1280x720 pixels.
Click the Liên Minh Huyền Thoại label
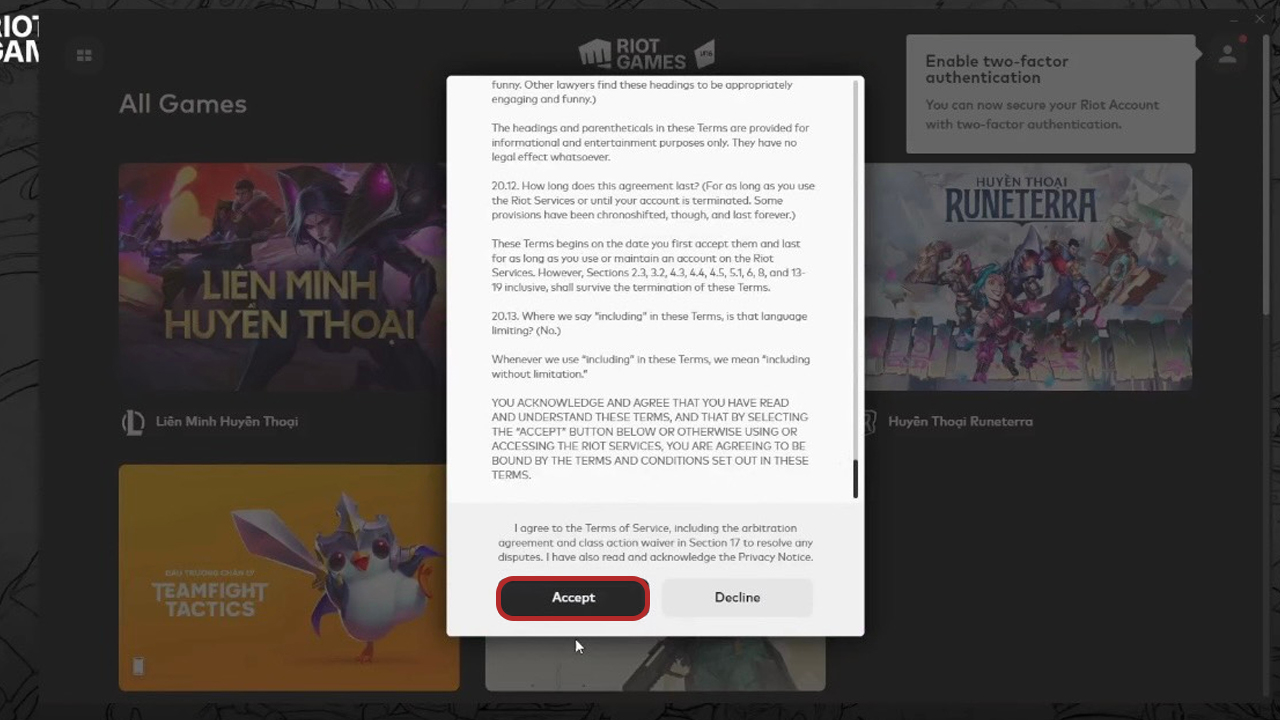(227, 422)
